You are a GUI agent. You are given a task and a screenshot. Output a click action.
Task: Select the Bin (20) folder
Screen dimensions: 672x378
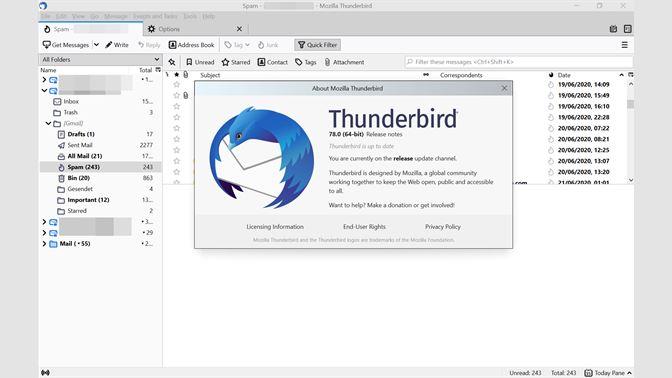78,178
